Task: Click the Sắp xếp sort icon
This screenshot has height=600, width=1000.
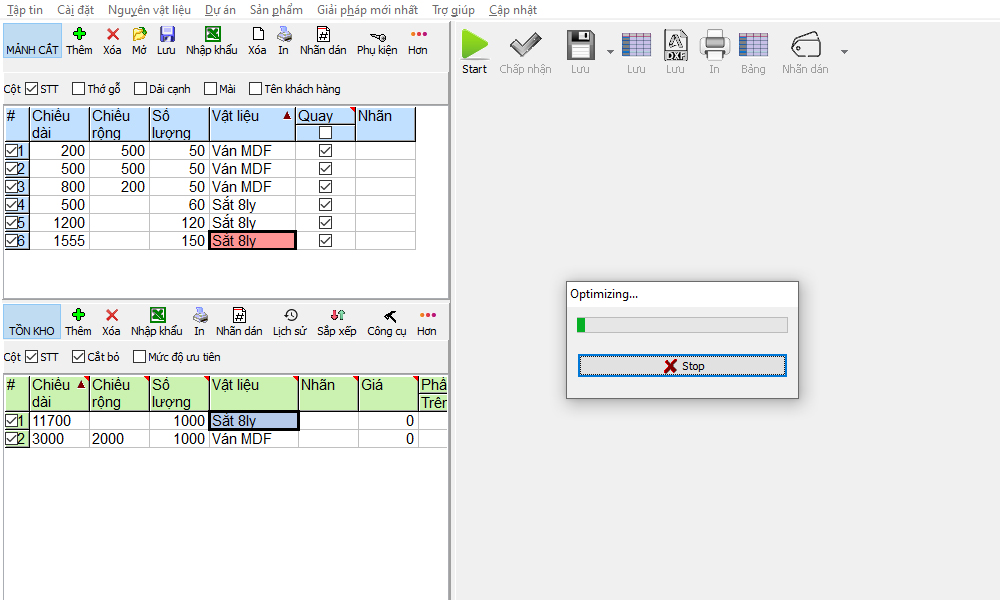Action: pyautogui.click(x=337, y=316)
